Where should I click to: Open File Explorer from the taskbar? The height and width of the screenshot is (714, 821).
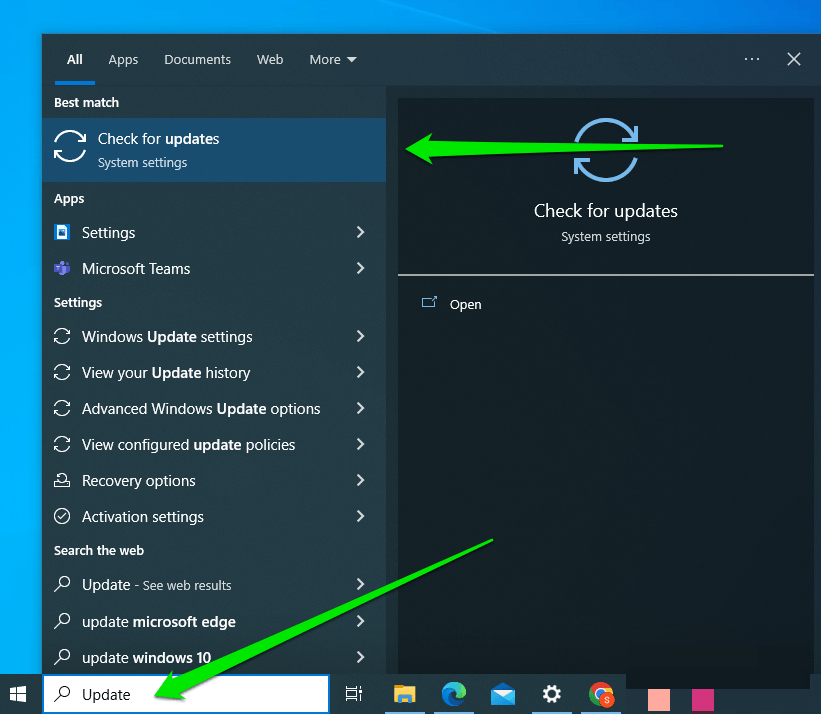pyautogui.click(x=404, y=694)
